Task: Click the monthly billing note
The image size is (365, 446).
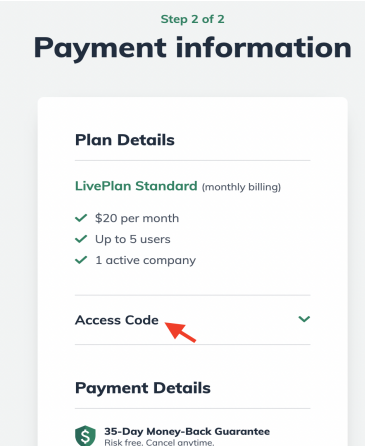Action: coord(241,187)
